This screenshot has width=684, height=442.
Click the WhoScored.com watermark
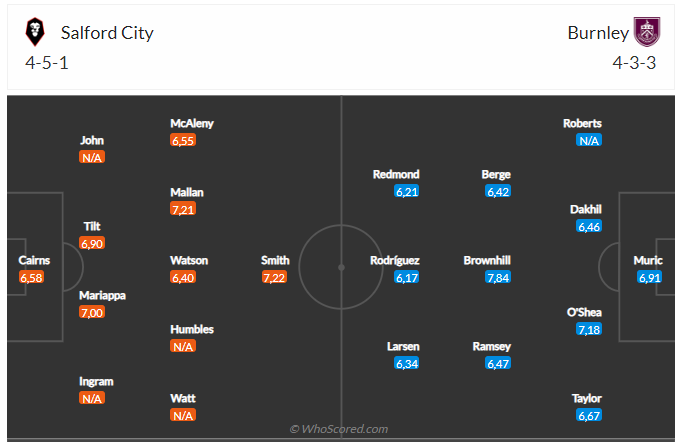339,429
